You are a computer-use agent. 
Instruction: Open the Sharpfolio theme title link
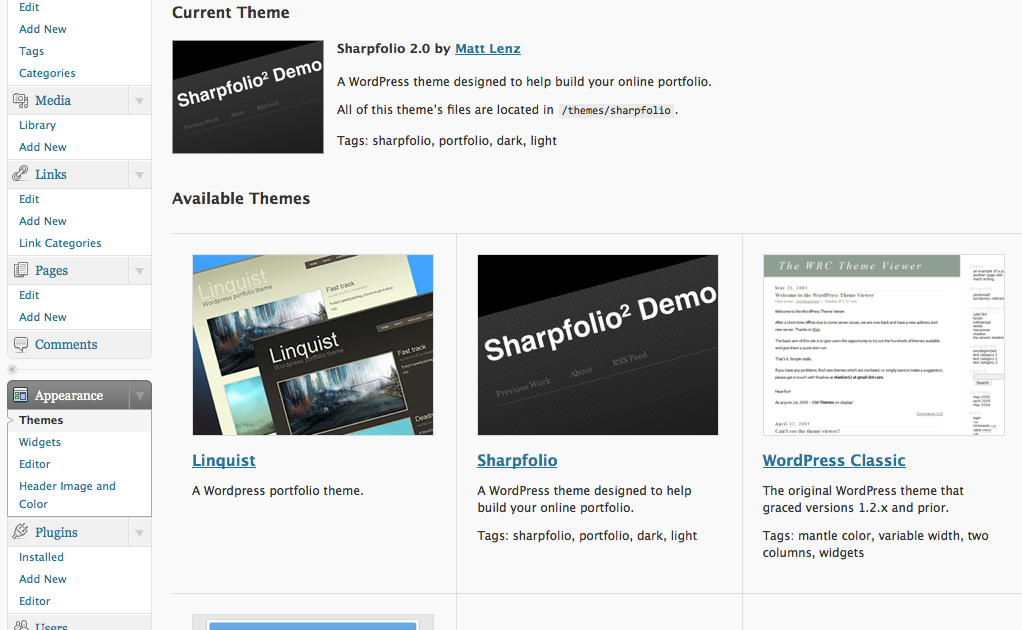click(x=517, y=460)
